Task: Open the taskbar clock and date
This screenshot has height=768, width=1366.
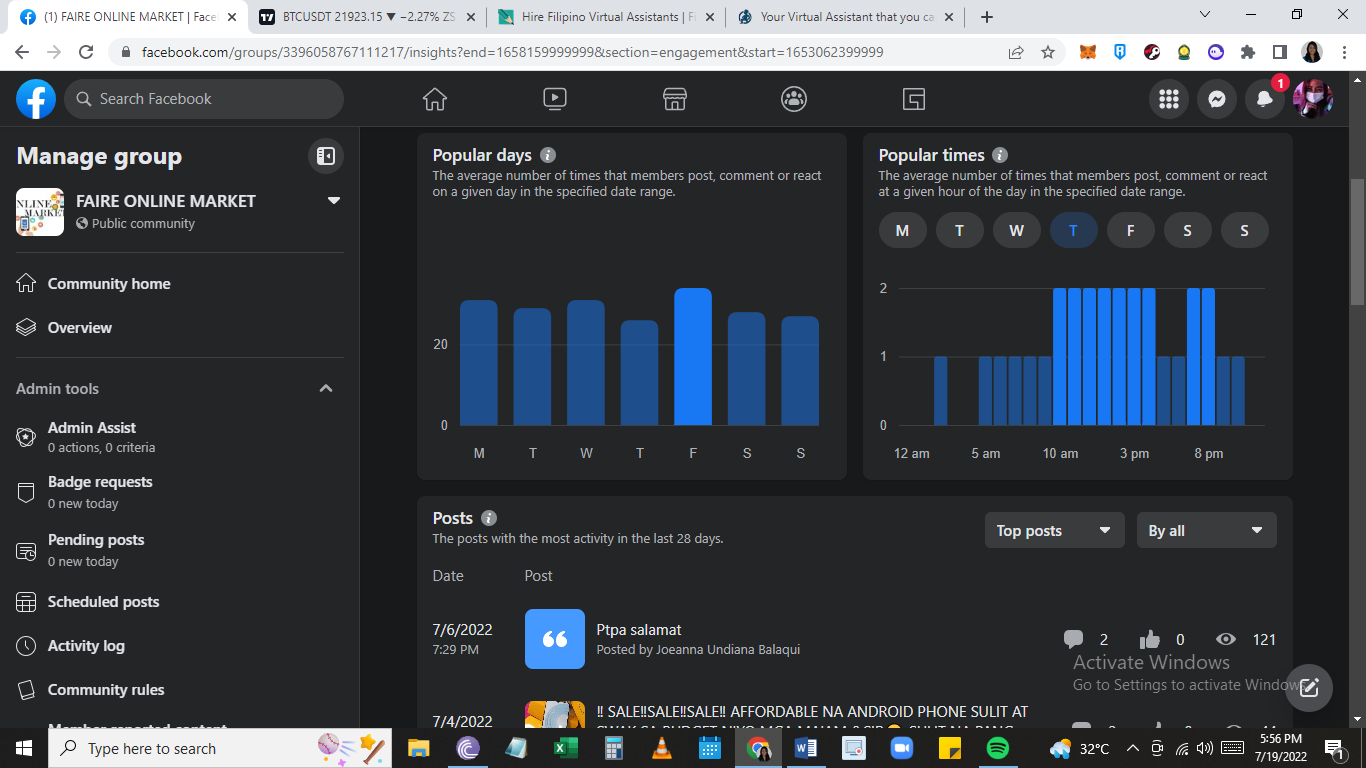Action: click(x=1280, y=748)
